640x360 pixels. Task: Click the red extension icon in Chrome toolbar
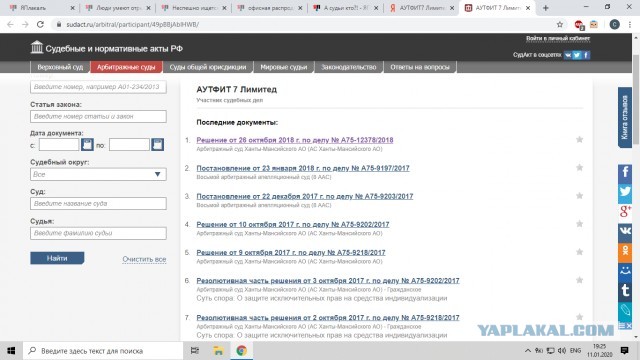point(579,25)
